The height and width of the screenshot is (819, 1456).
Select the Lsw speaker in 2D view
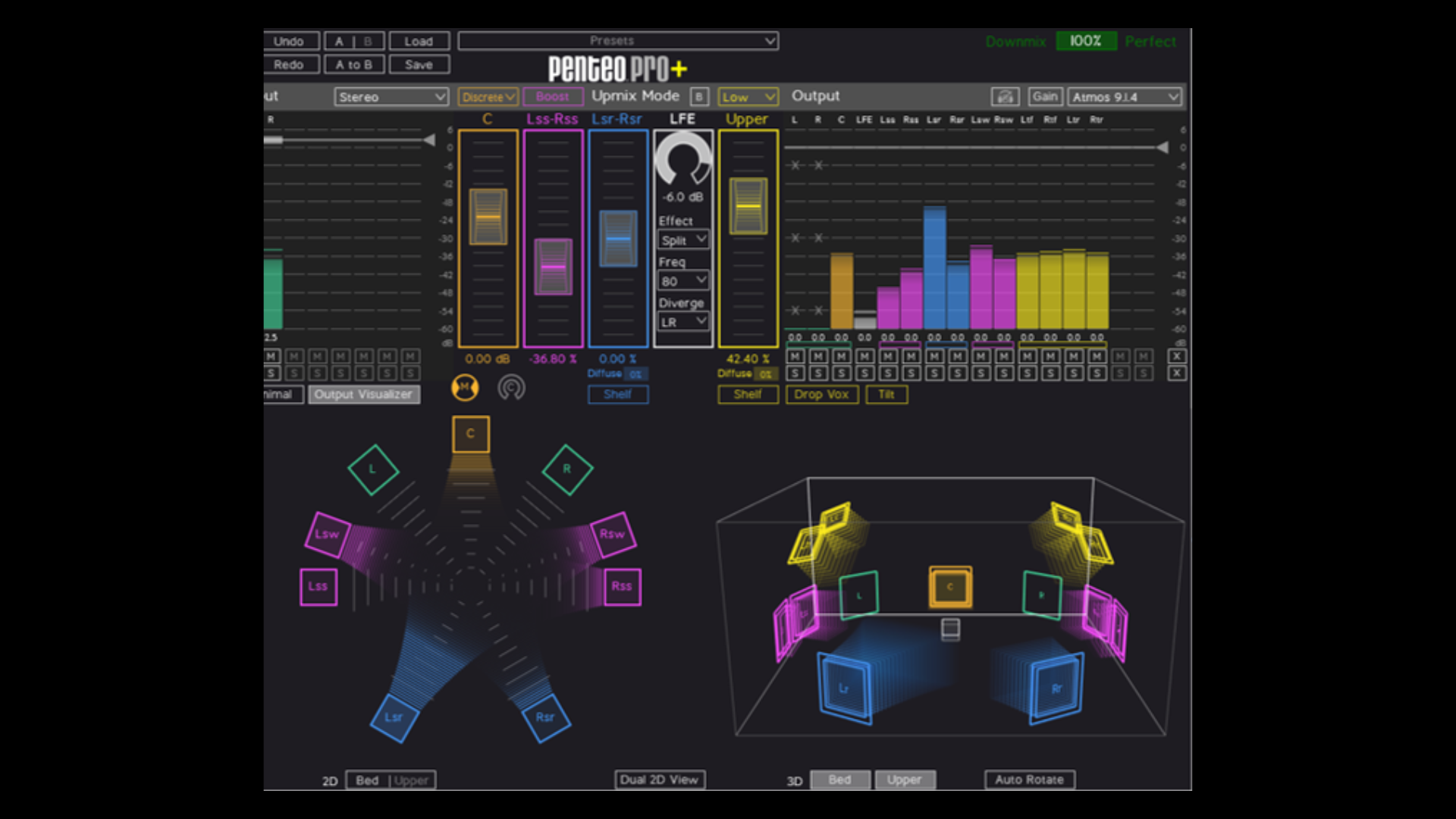pos(328,534)
